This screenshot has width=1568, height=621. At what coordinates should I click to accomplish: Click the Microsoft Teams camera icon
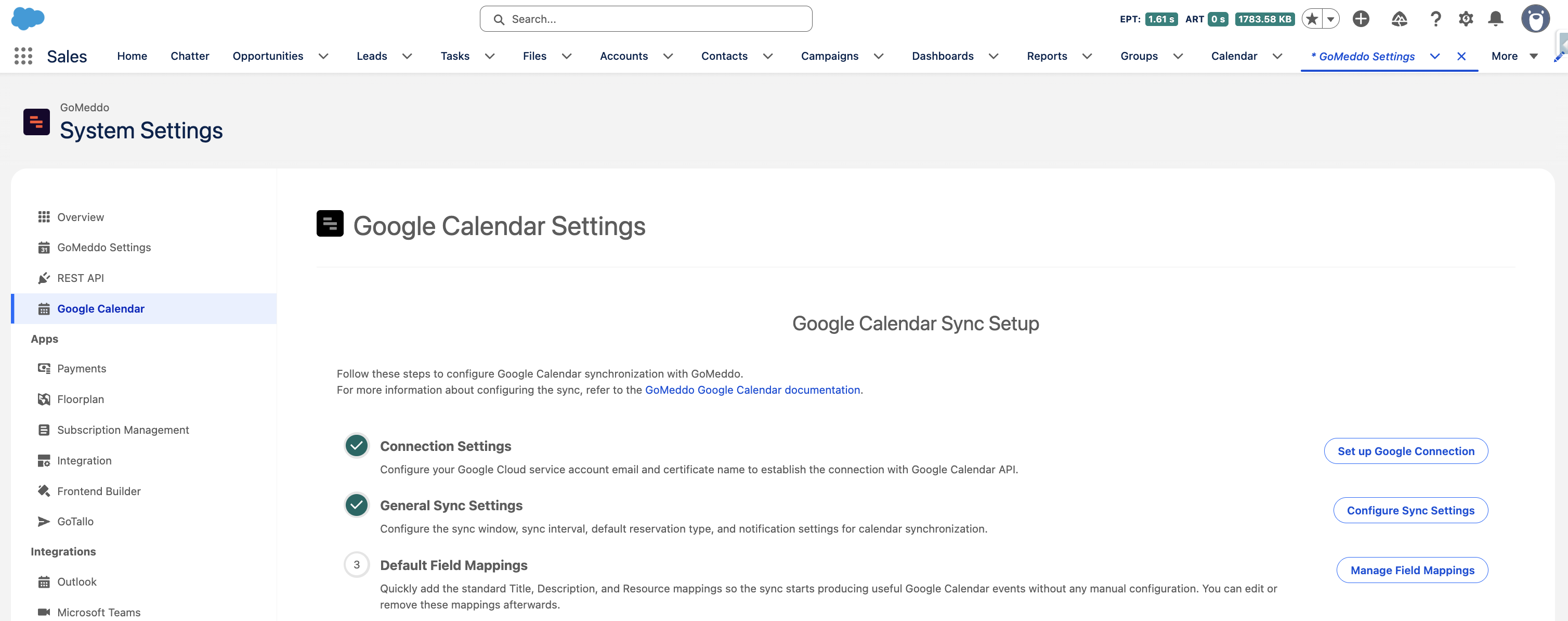click(44, 612)
